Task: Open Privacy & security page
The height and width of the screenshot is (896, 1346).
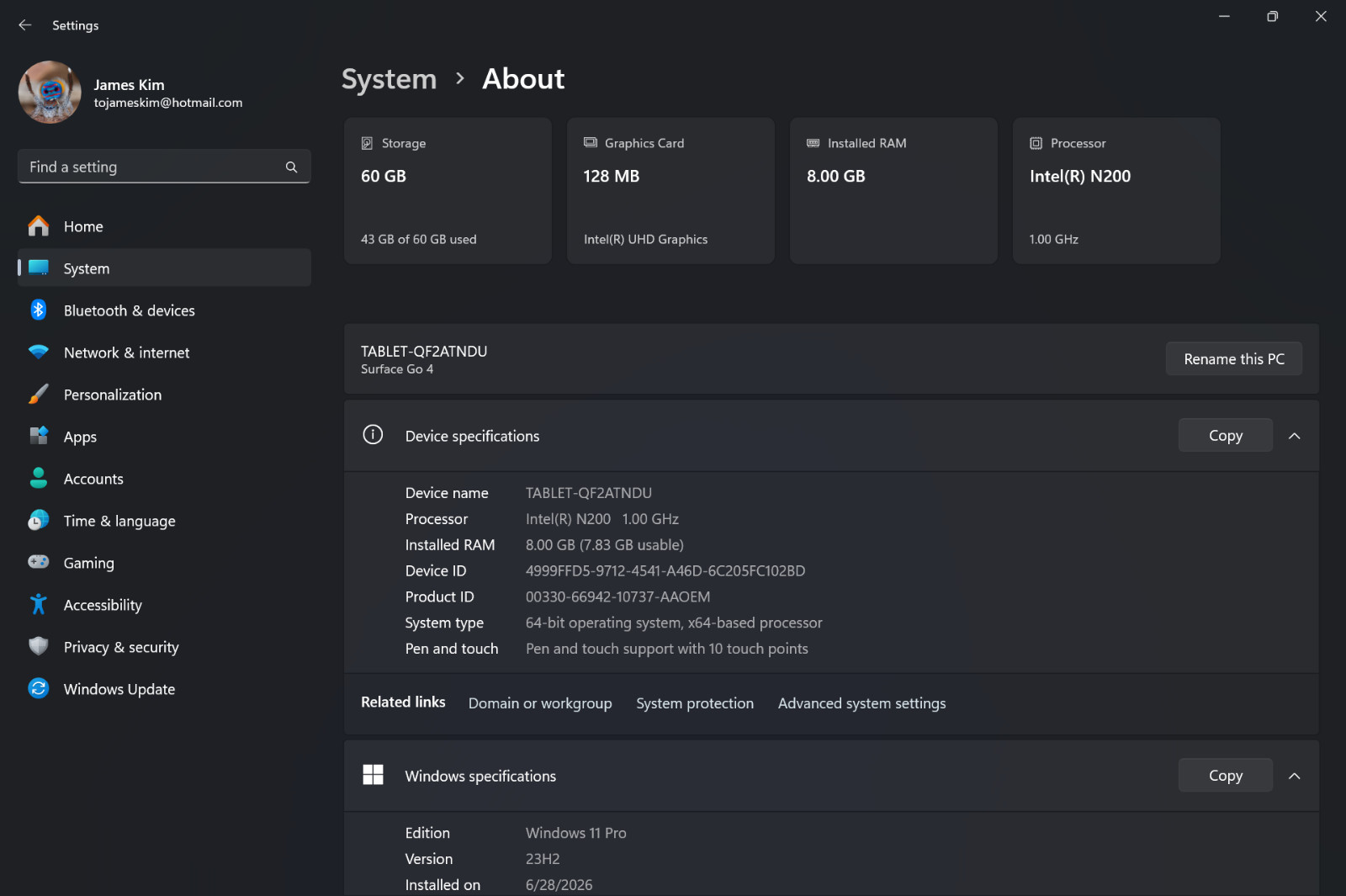Action: tap(164, 647)
